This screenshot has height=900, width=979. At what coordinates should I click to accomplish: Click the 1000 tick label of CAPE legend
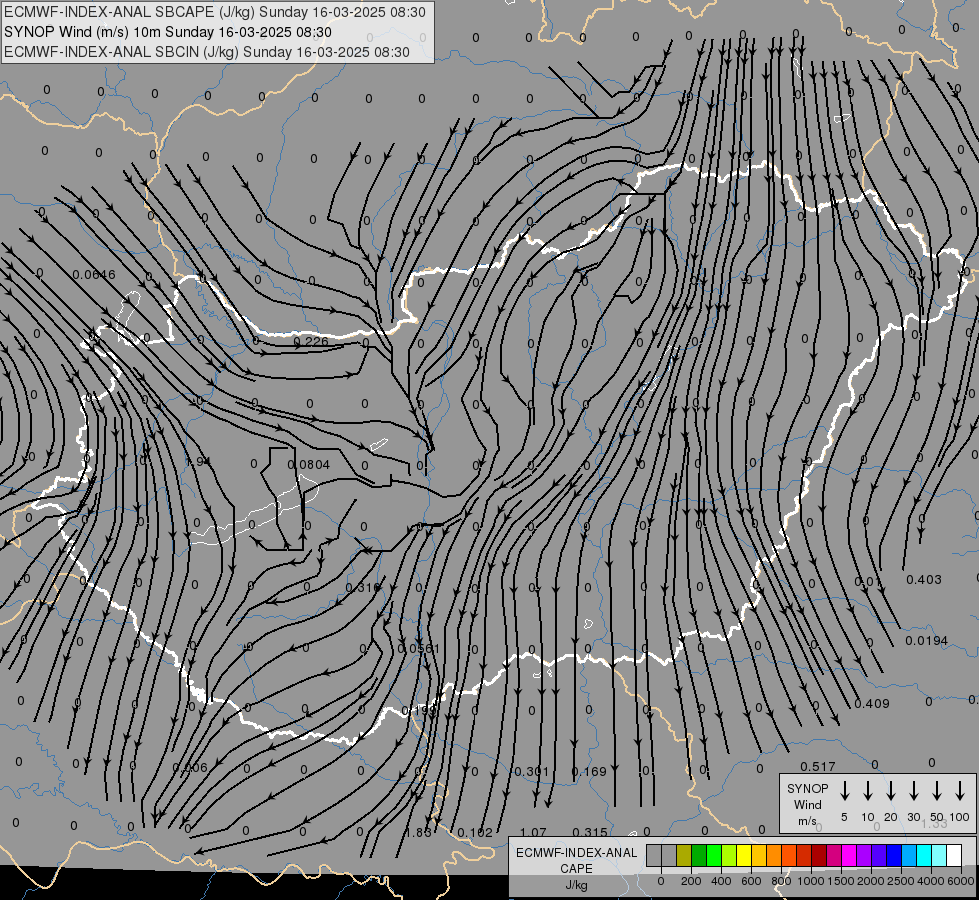[810, 881]
